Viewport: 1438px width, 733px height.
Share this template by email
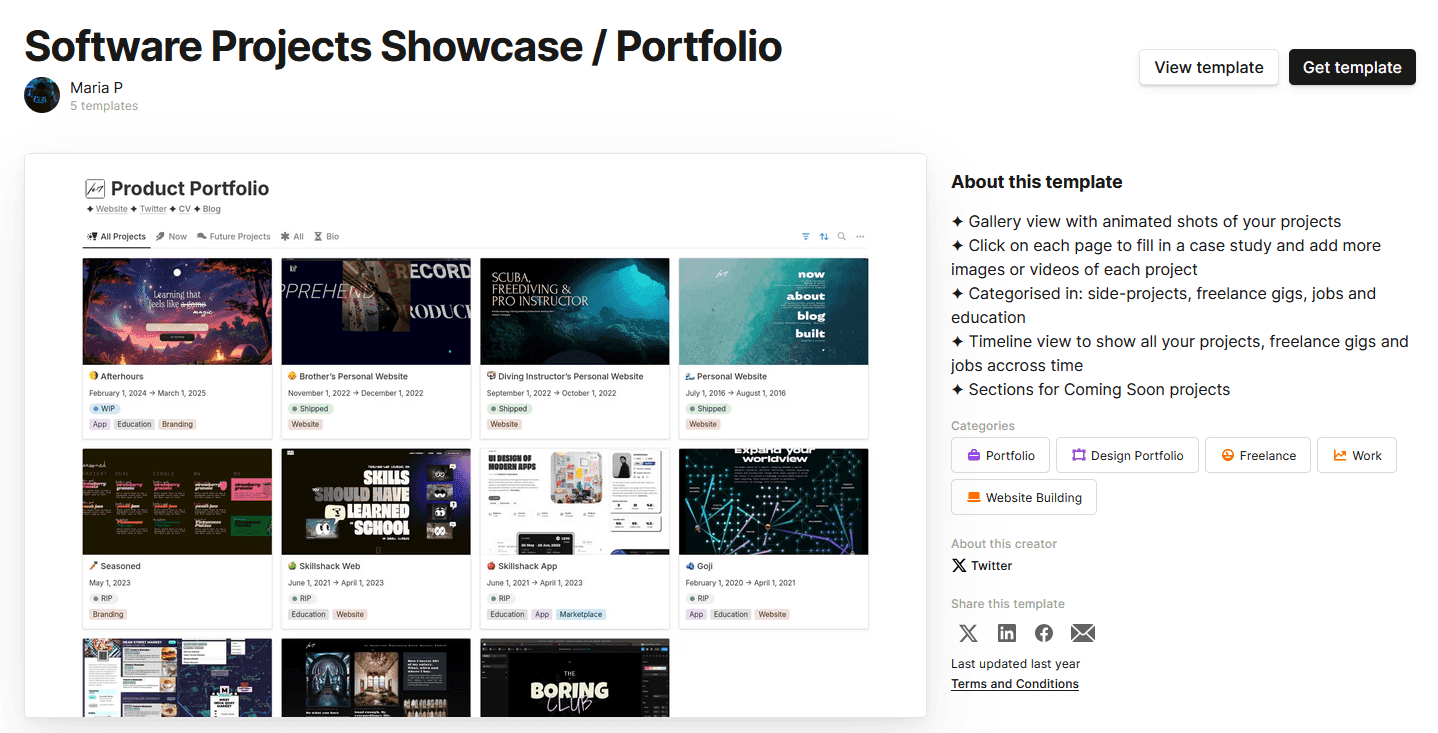tap(1083, 633)
